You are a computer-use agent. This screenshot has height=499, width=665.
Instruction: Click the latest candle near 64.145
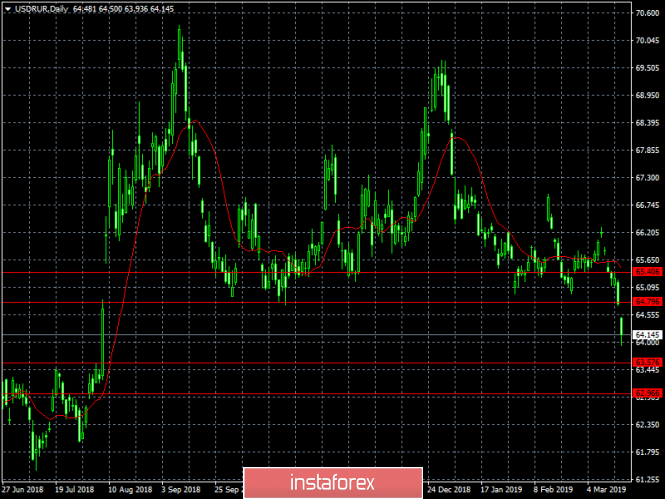(622, 331)
